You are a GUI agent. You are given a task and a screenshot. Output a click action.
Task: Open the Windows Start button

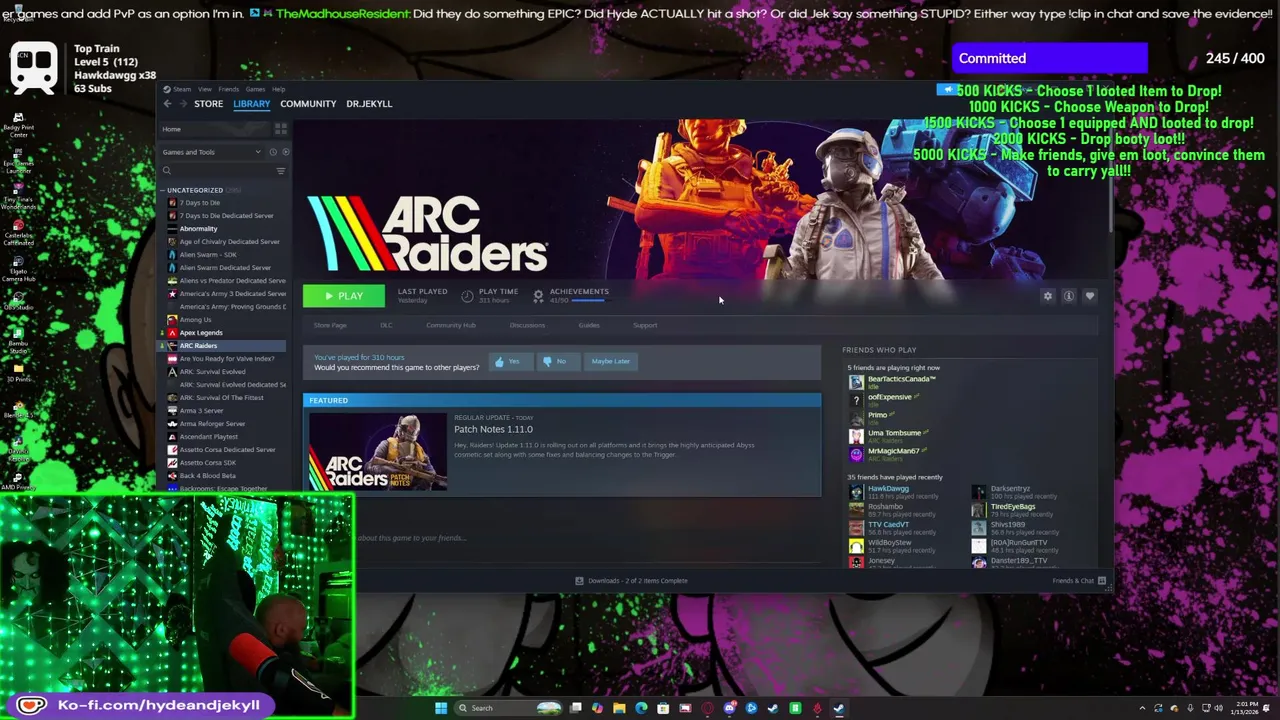point(441,708)
